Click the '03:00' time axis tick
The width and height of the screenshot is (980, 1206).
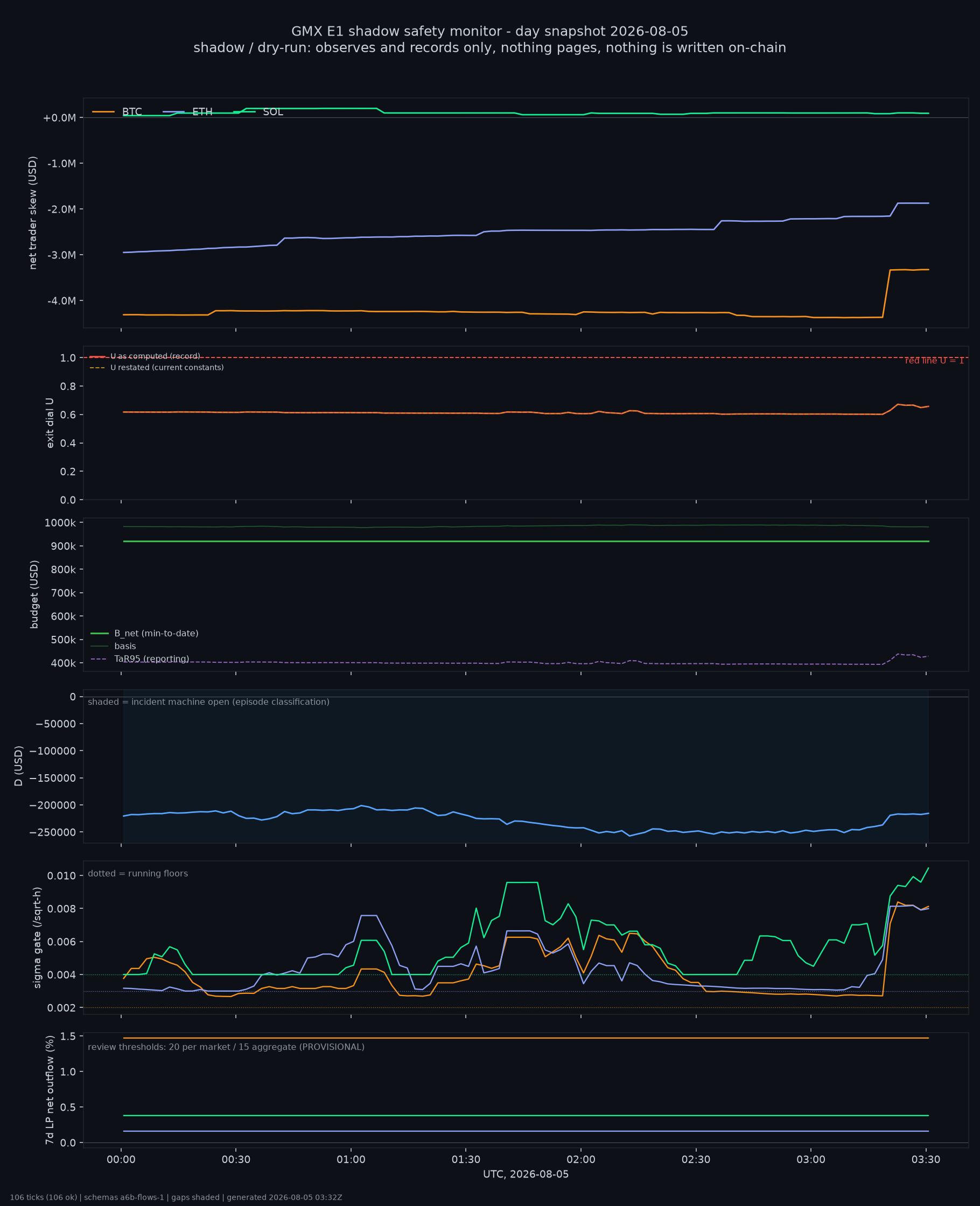pos(810,1160)
